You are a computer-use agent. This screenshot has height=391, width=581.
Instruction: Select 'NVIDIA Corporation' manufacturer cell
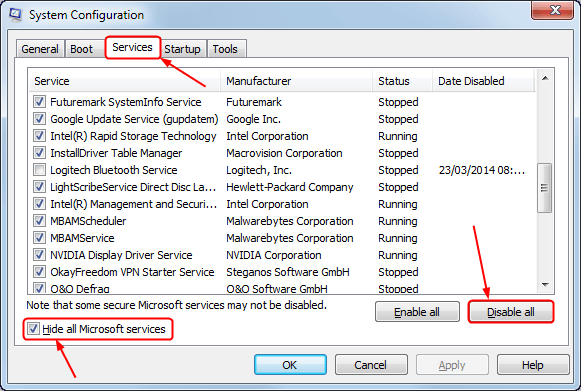tap(274, 255)
